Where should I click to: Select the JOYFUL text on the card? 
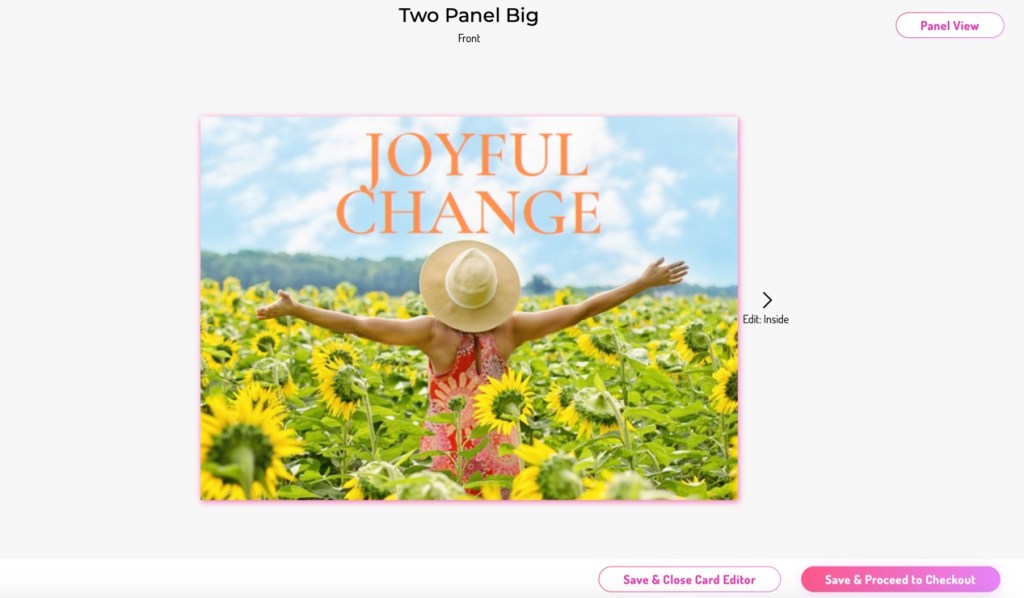(477, 155)
